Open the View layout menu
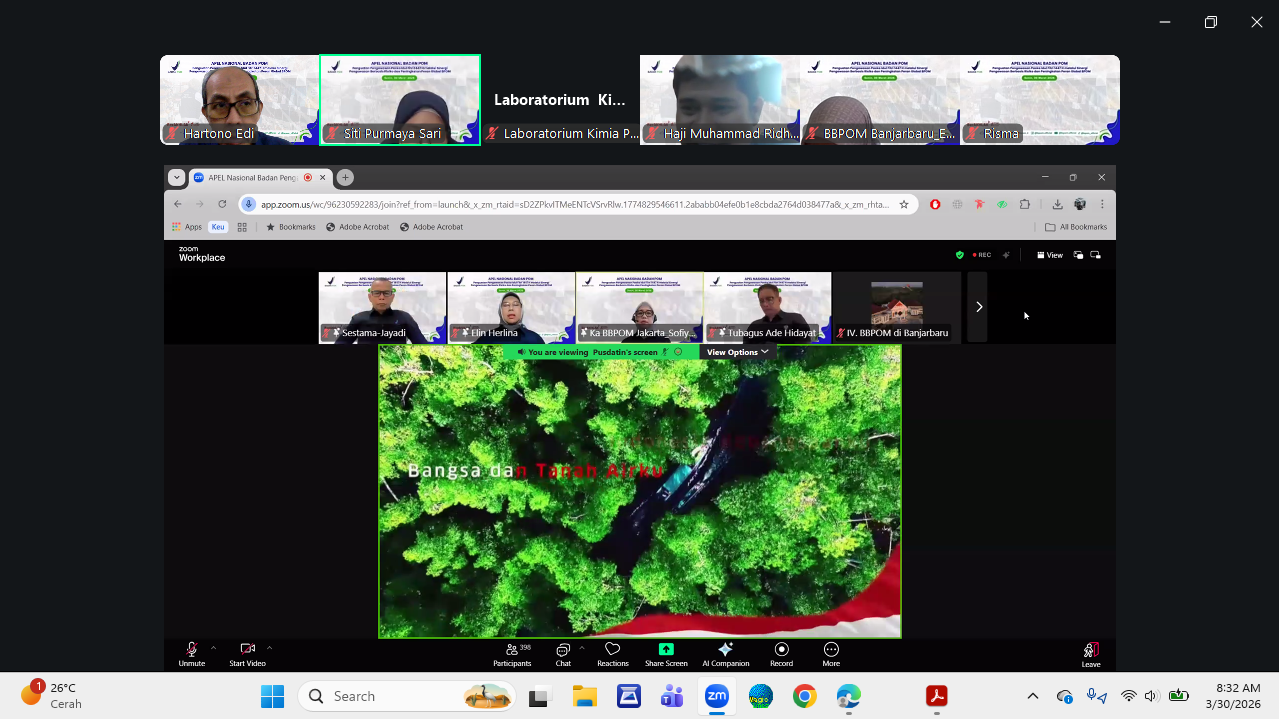This screenshot has height=719, width=1279. (x=1049, y=255)
